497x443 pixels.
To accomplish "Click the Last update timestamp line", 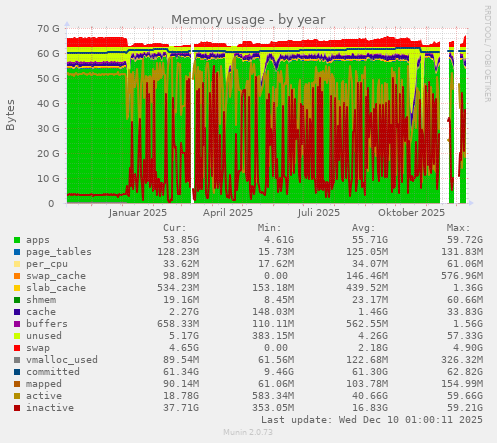I will (x=372, y=420).
